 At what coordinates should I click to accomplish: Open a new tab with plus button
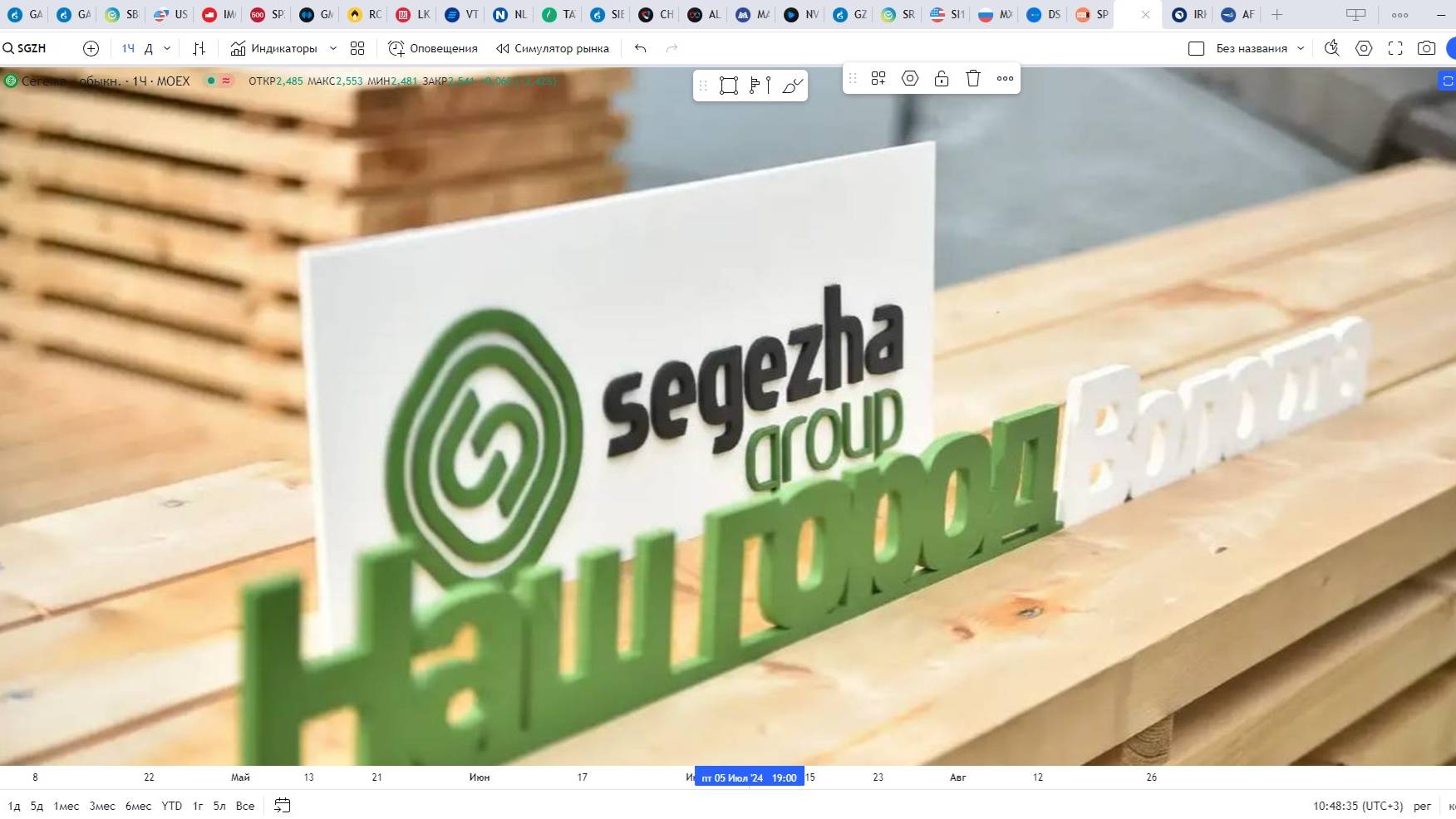coord(1277,14)
